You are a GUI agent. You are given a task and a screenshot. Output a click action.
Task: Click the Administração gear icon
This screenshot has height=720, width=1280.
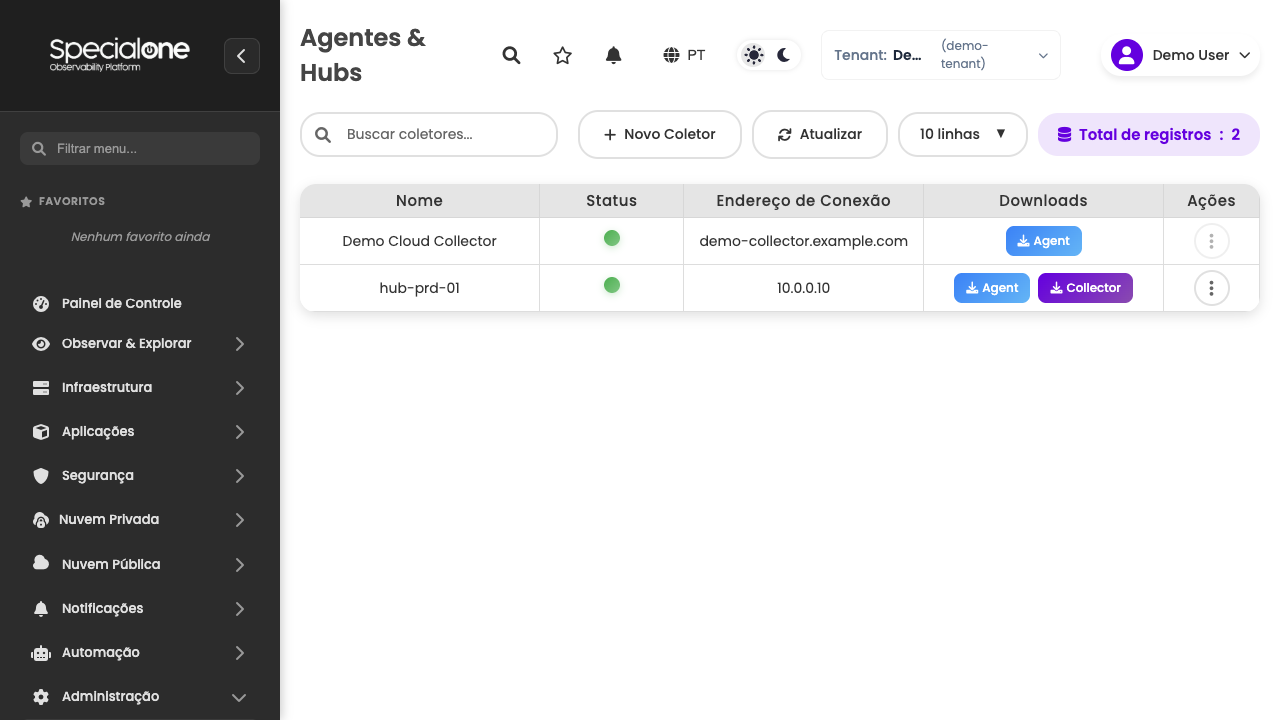point(41,697)
